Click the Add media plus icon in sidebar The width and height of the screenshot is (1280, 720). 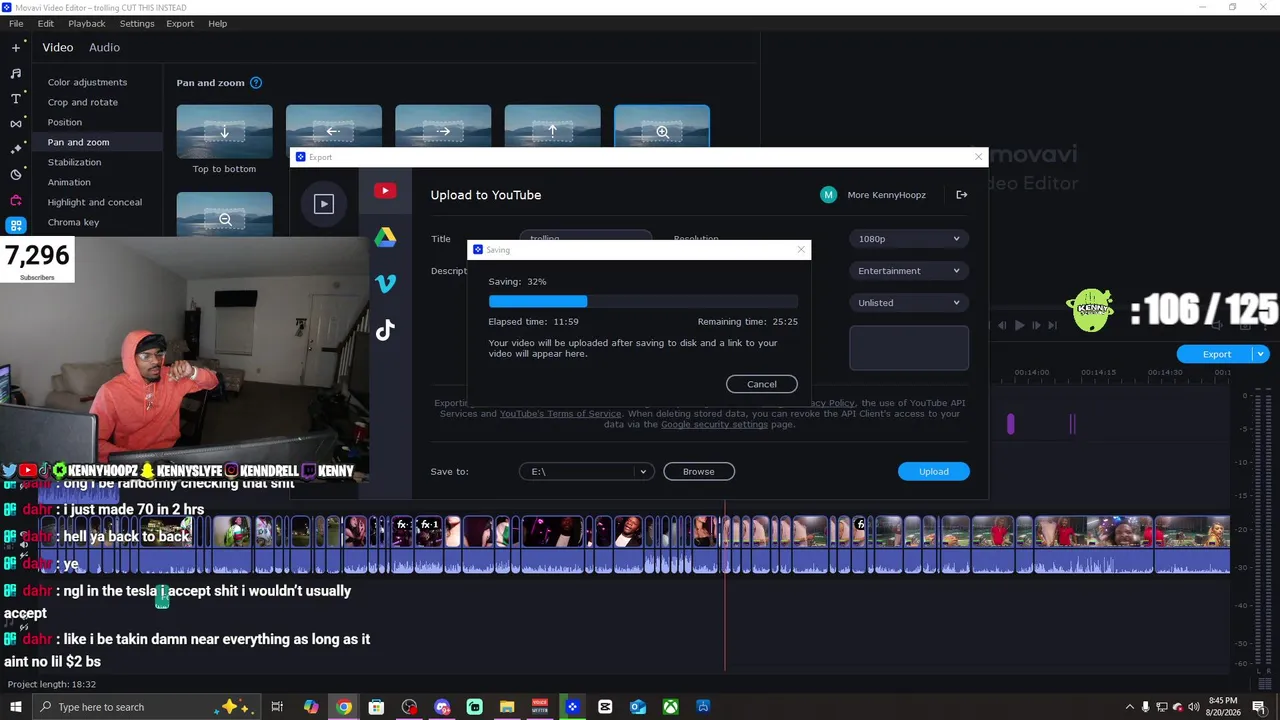point(16,47)
